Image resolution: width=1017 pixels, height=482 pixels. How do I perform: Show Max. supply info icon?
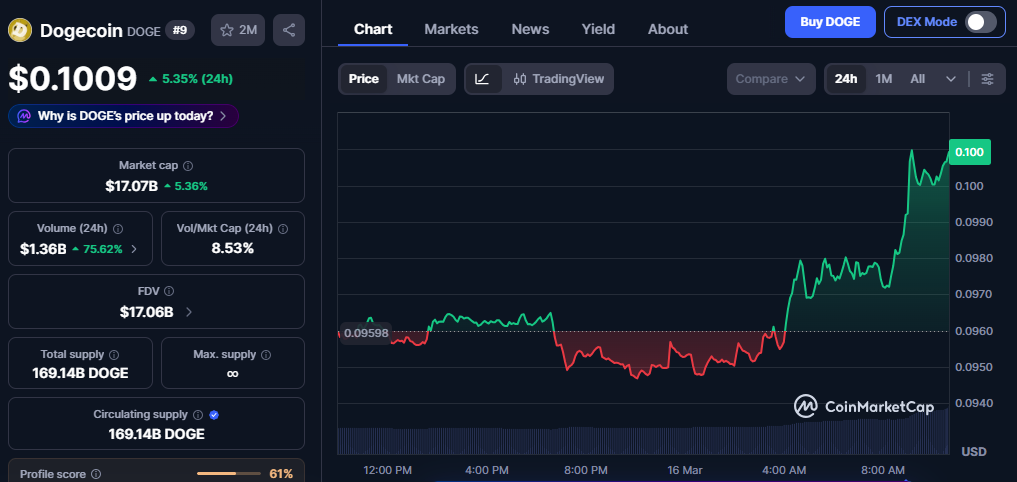pyautogui.click(x=266, y=355)
